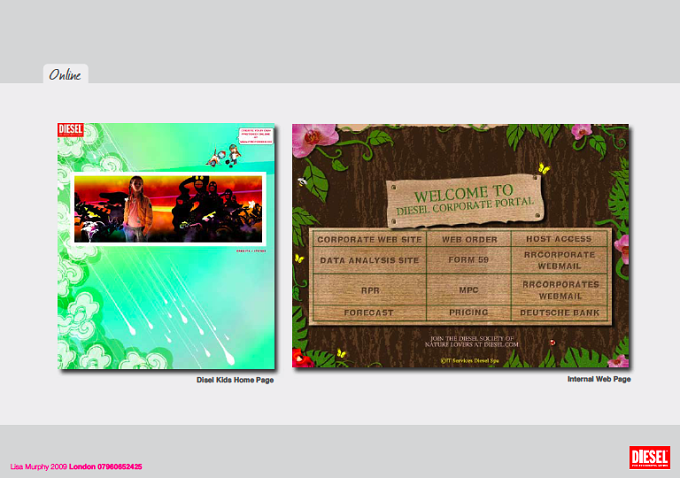
Task: Open the Pricing link
Action: tap(469, 312)
